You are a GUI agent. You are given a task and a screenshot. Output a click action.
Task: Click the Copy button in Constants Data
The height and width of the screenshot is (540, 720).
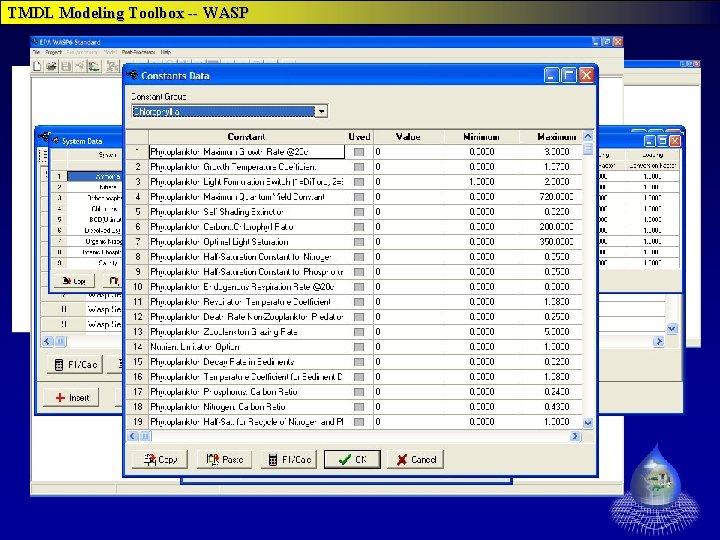(160, 459)
